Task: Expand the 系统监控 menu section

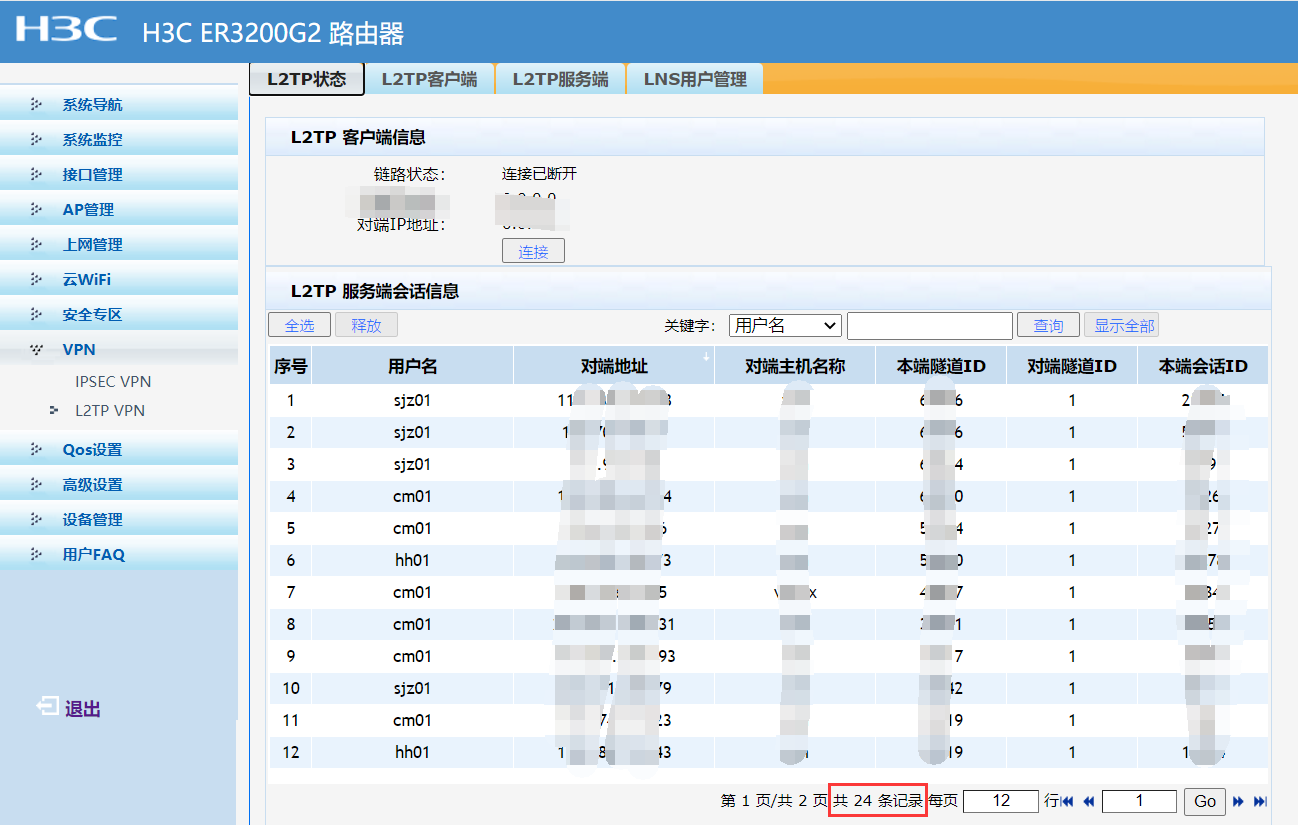Action: 92,139
